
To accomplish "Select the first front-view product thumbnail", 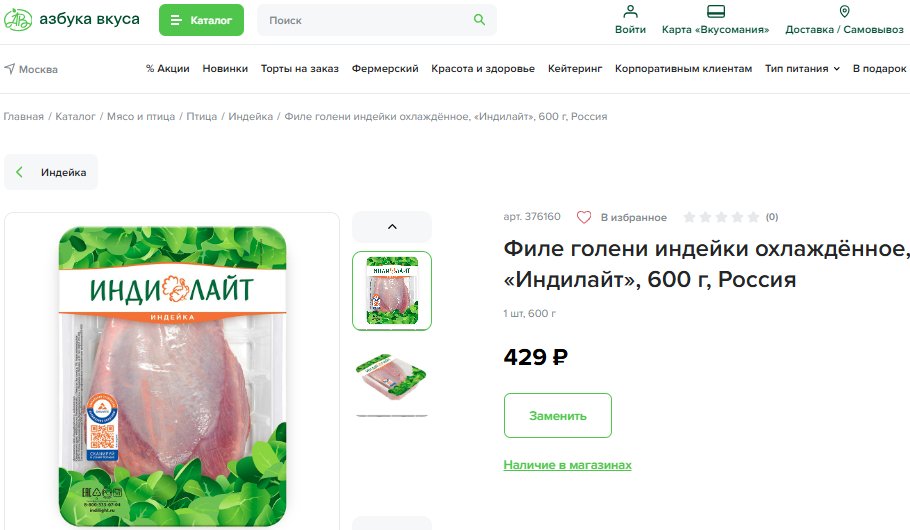I will [x=392, y=290].
